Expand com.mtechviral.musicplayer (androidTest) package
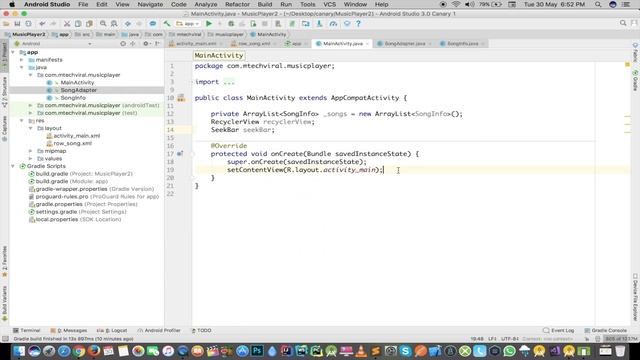The height and width of the screenshot is (360, 640). click(31, 105)
